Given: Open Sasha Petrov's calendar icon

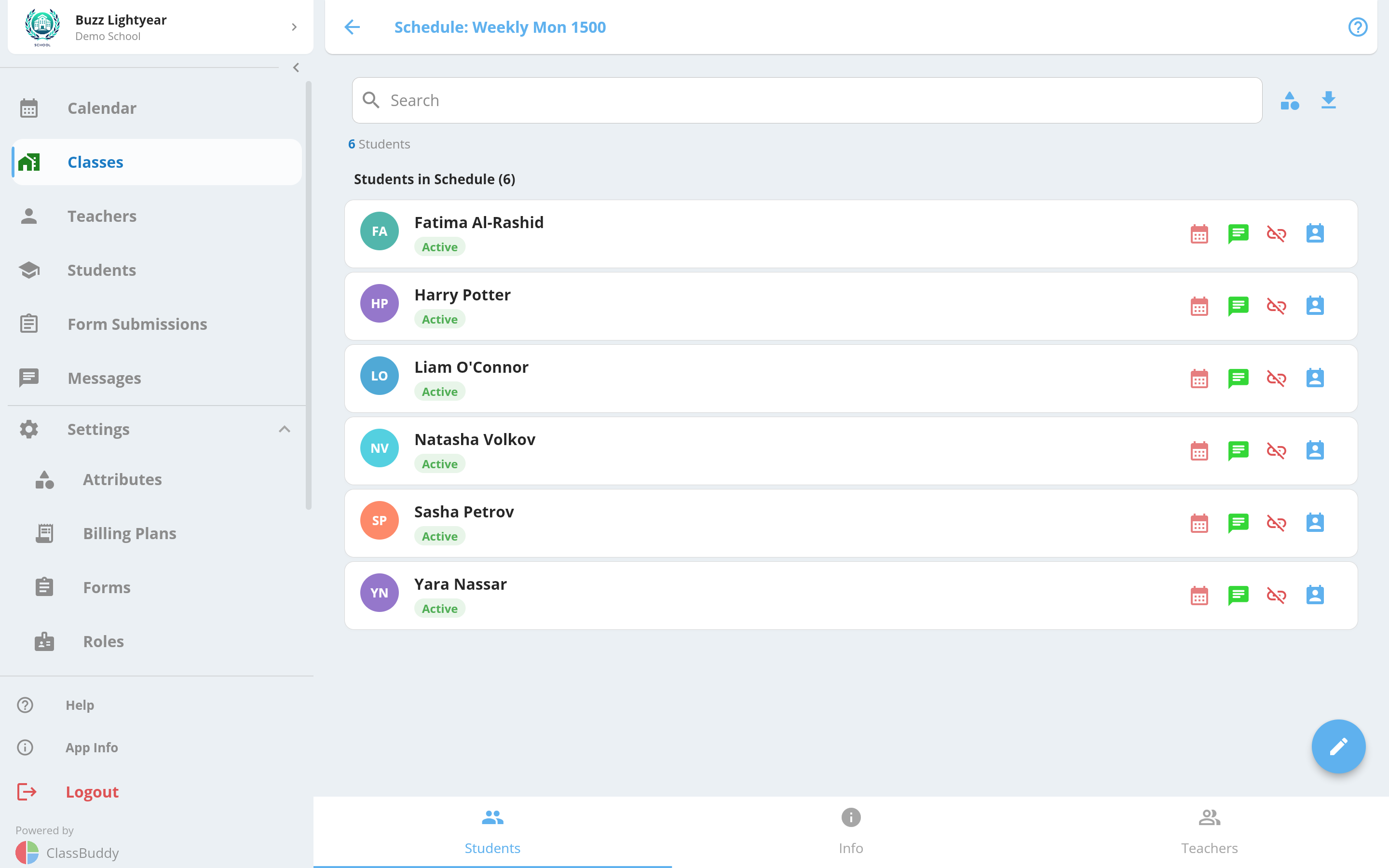Looking at the screenshot, I should point(1199,523).
